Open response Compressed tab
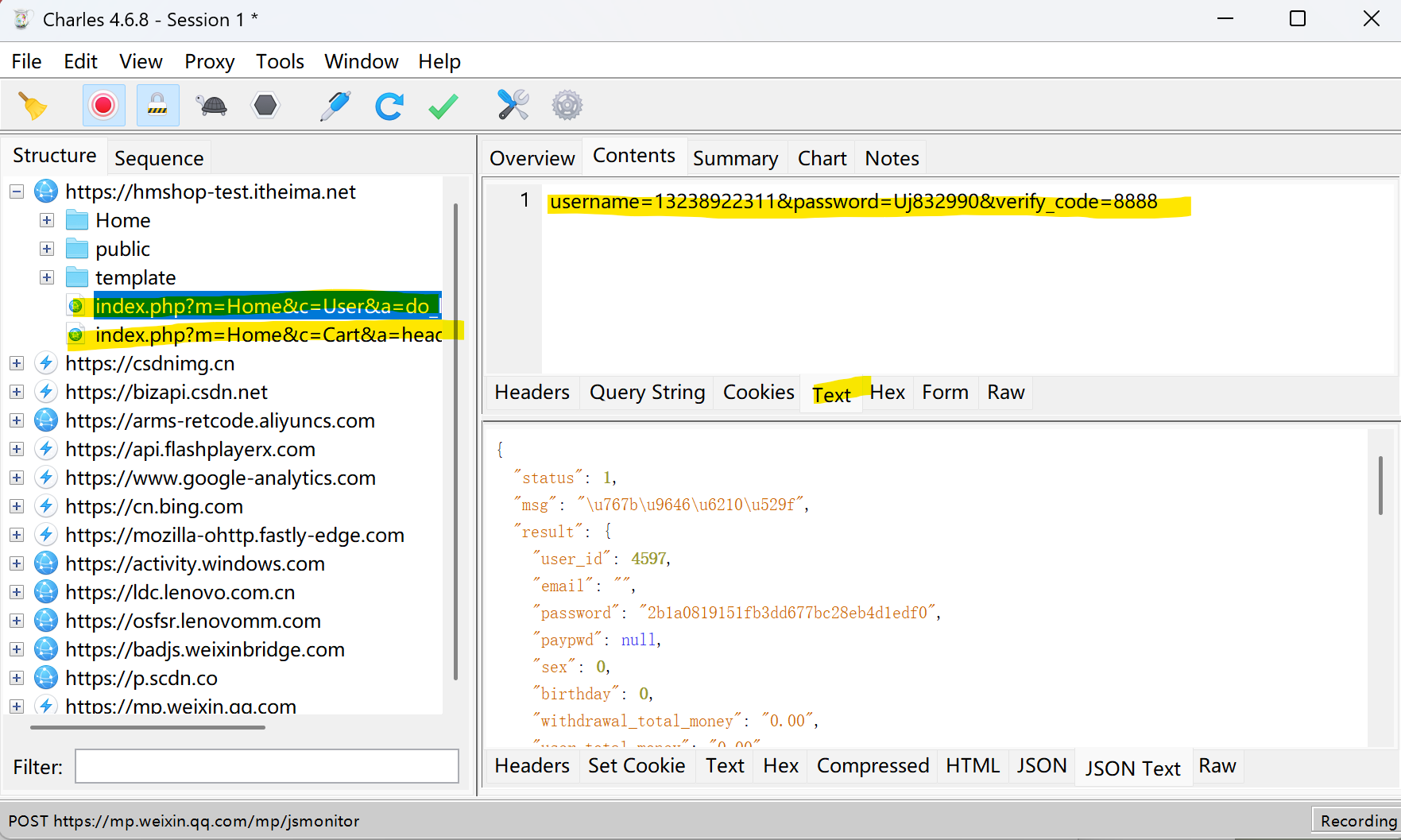 point(873,766)
